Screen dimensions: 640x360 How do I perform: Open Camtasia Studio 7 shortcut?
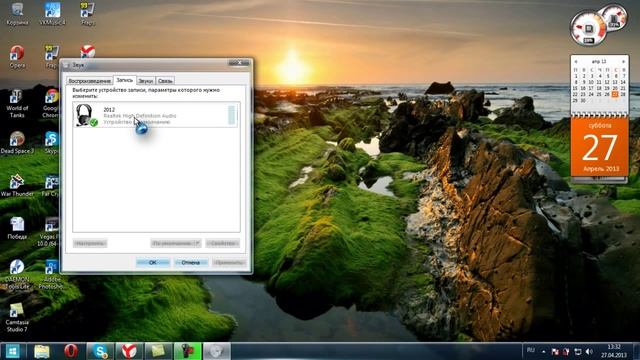pyautogui.click(x=17, y=318)
